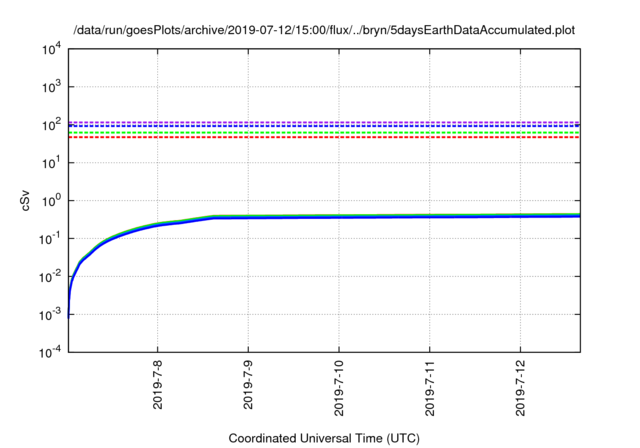Click the 10^1 y-axis label

pos(52,163)
